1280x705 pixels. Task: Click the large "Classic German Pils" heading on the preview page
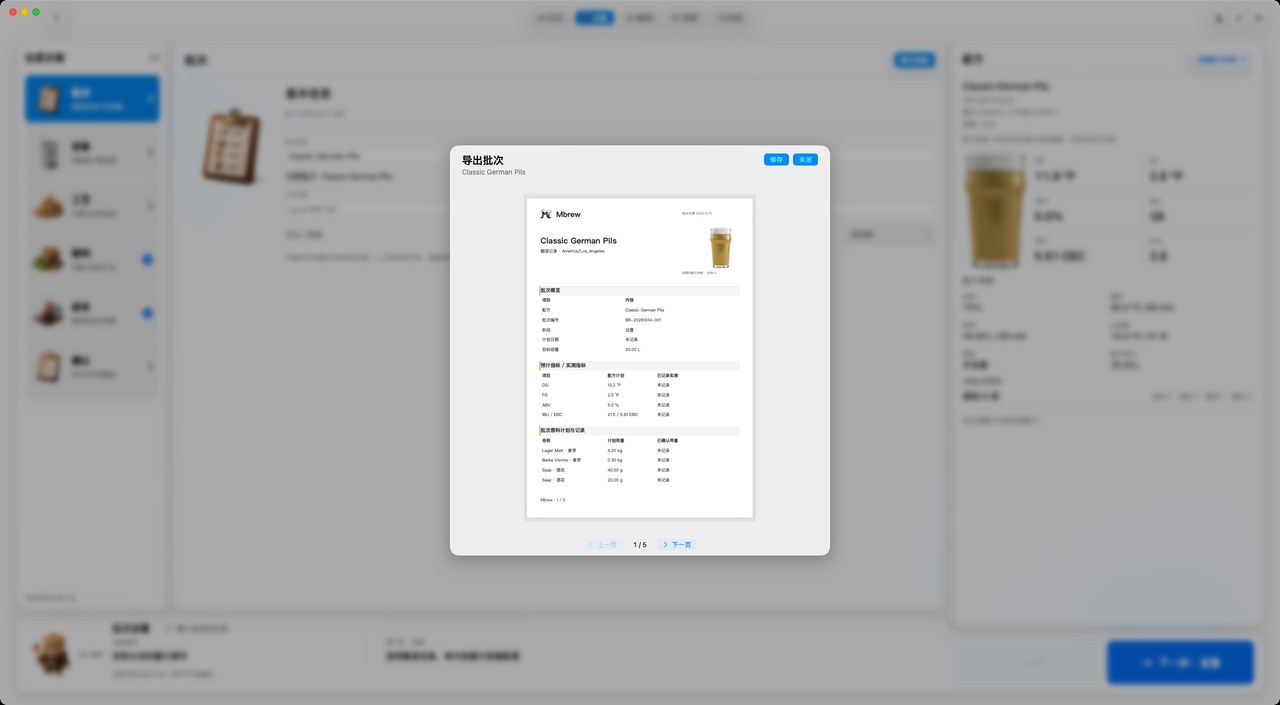coord(578,241)
